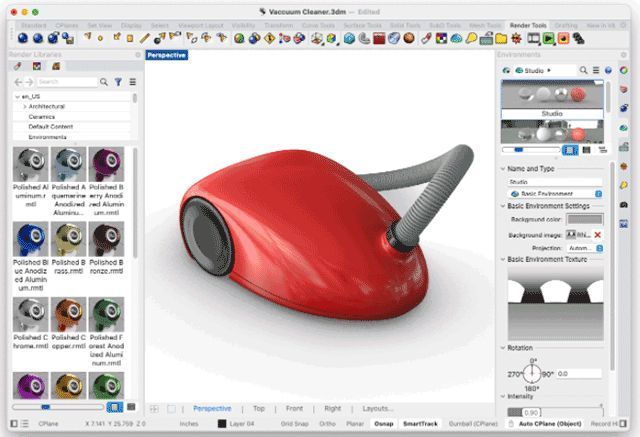Switch to the Top viewport tab
Screen dimensions: 640x437
point(259,409)
